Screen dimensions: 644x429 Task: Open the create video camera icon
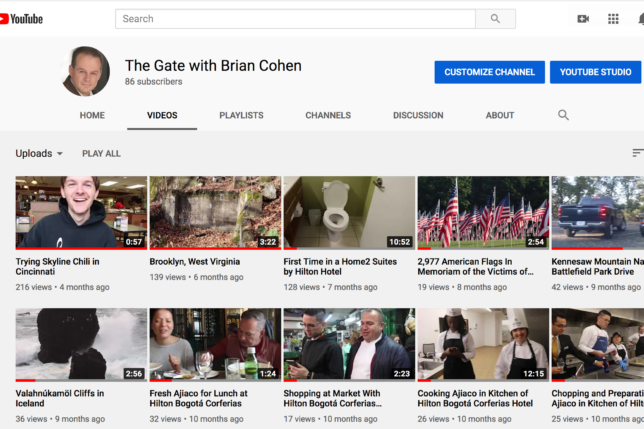coord(583,19)
